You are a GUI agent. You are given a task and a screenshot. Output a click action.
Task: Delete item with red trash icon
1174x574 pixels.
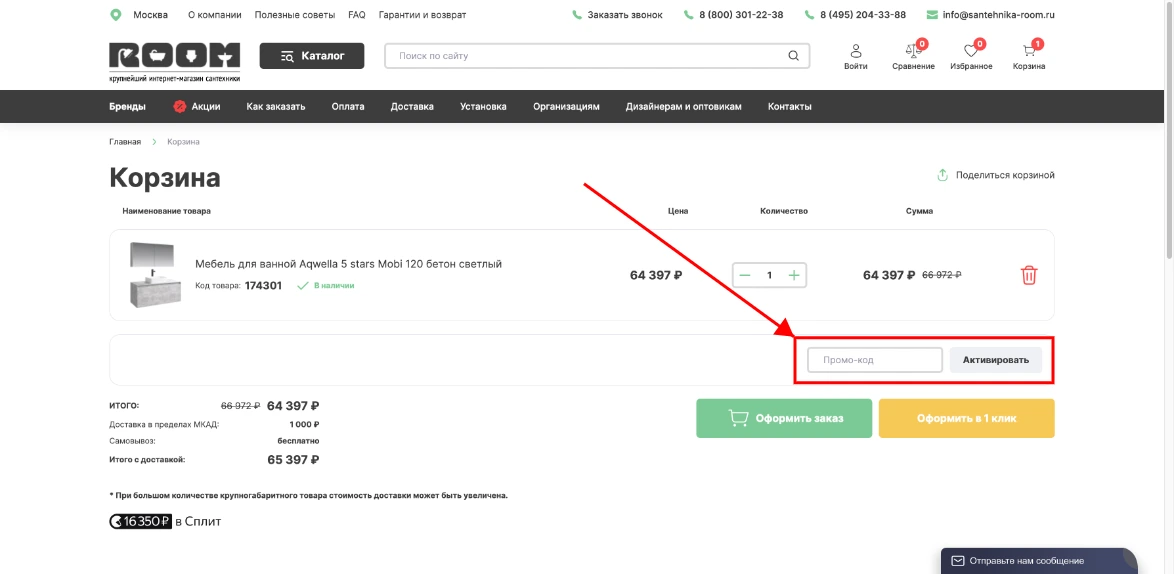1029,275
